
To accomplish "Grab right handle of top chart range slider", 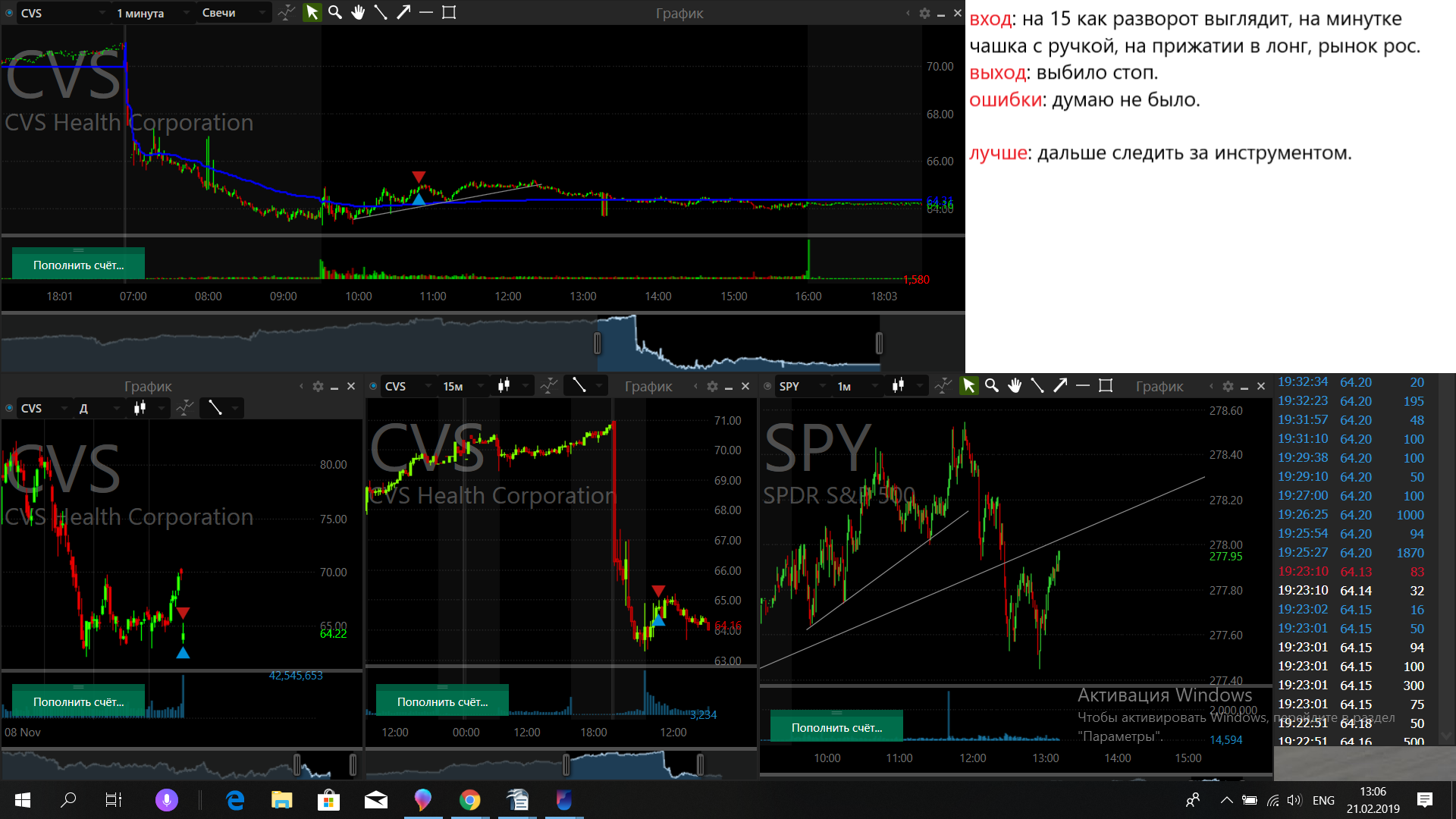I will pyautogui.click(x=879, y=344).
